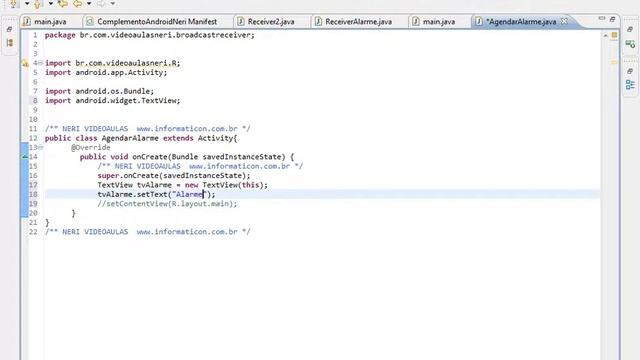Open next annotation dropdown arrow
640x360 pixels.
[27, 4]
